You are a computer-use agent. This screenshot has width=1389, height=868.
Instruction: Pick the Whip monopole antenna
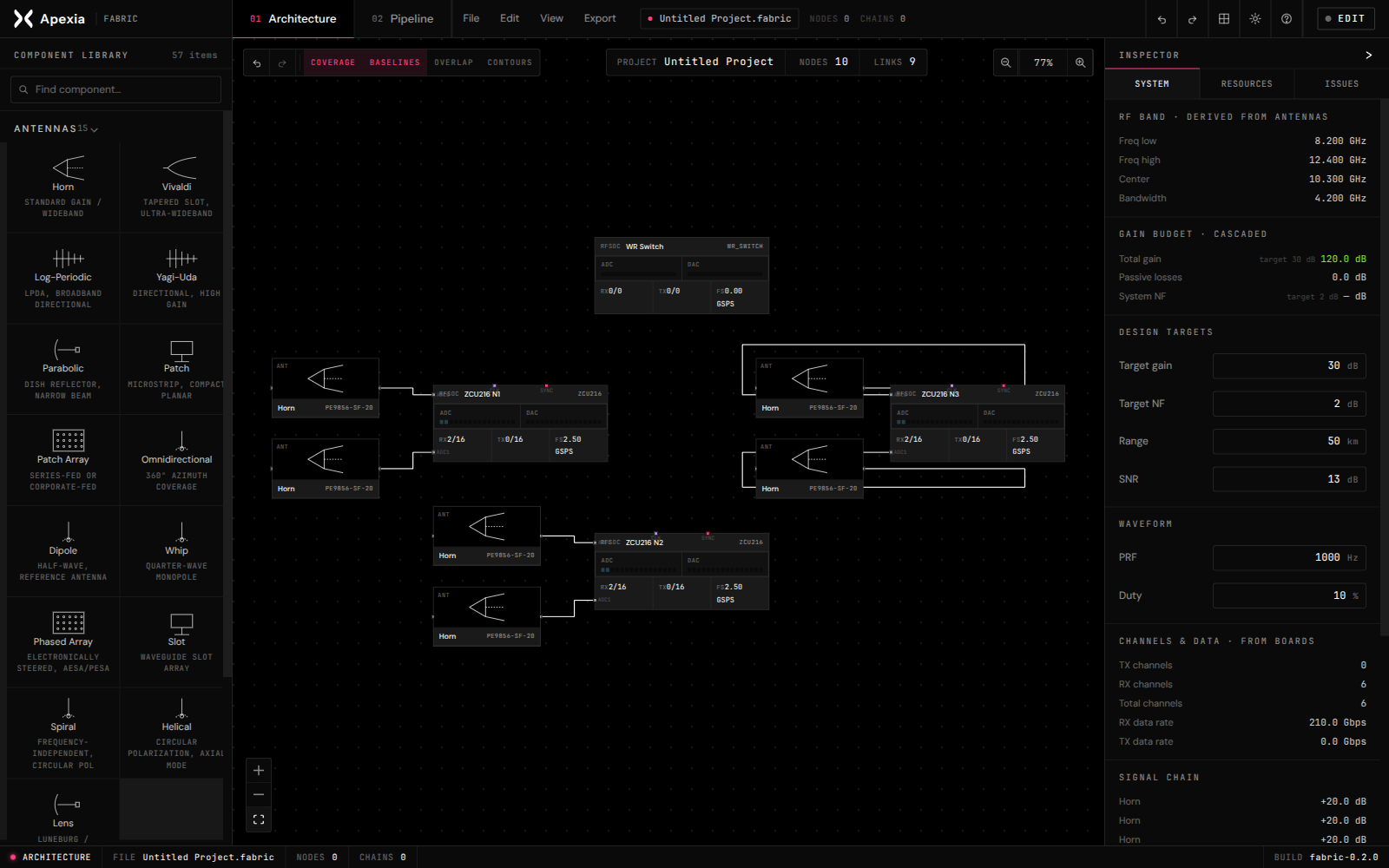click(176, 552)
